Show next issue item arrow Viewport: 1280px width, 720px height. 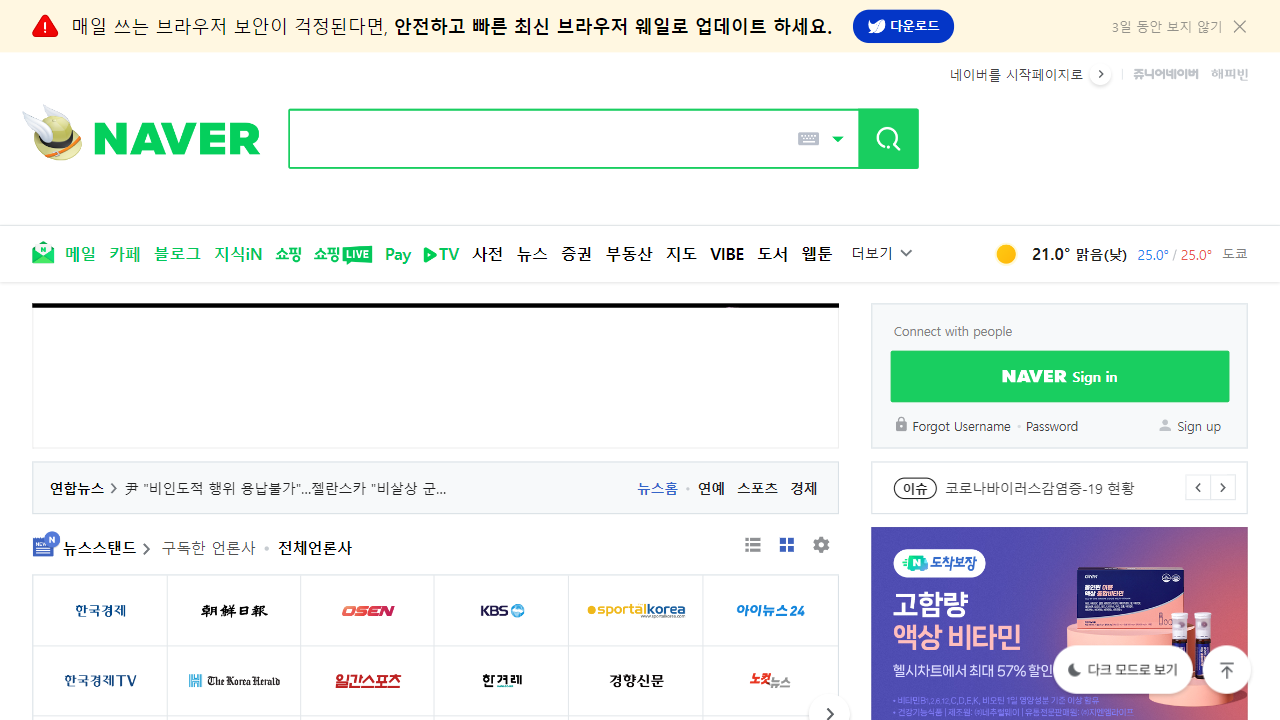[x=1223, y=488]
